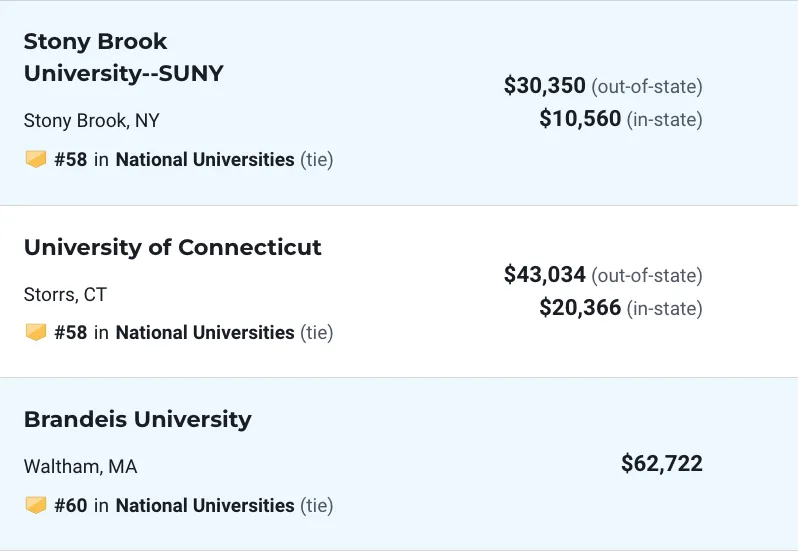Select Stony Brook's National Universities ranking link
The image size is (798, 556).
click(x=205, y=159)
